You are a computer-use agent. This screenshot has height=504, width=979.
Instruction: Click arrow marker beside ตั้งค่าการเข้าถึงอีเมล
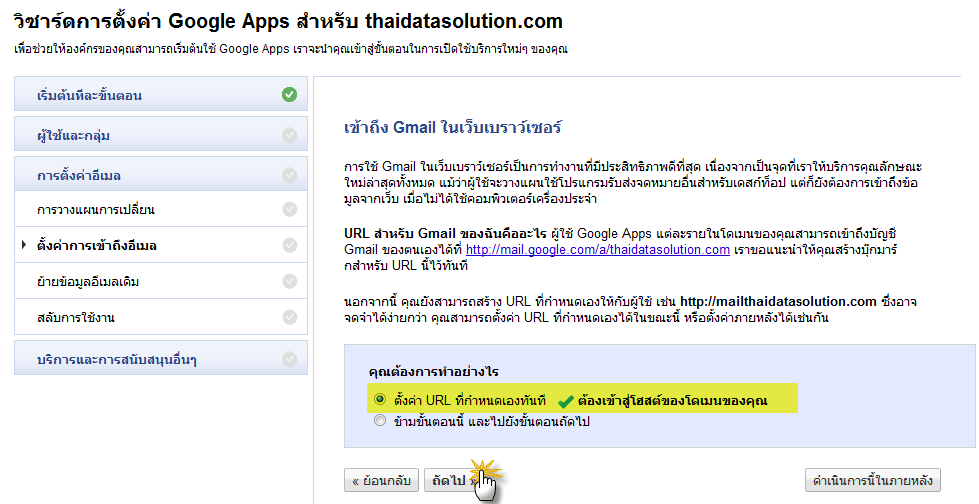pyautogui.click(x=24, y=245)
